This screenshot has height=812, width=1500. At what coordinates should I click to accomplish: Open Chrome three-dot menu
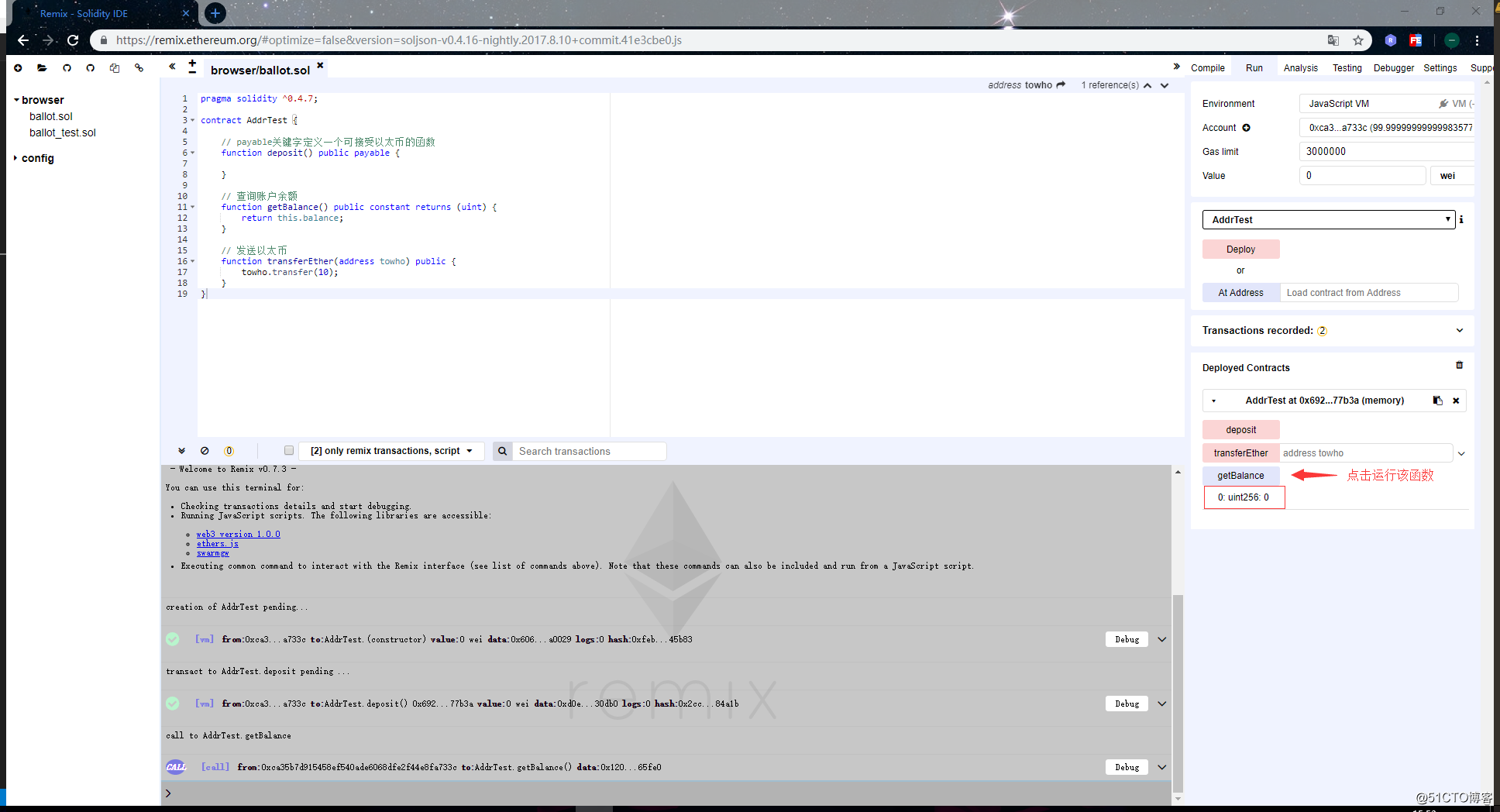[1477, 40]
